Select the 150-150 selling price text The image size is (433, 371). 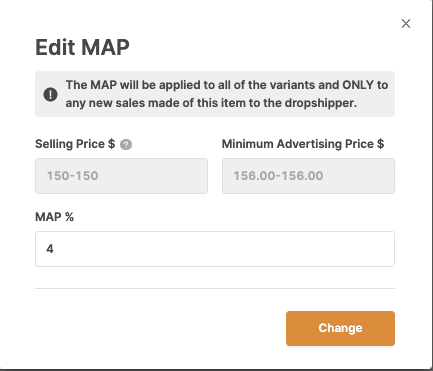click(x=72, y=176)
